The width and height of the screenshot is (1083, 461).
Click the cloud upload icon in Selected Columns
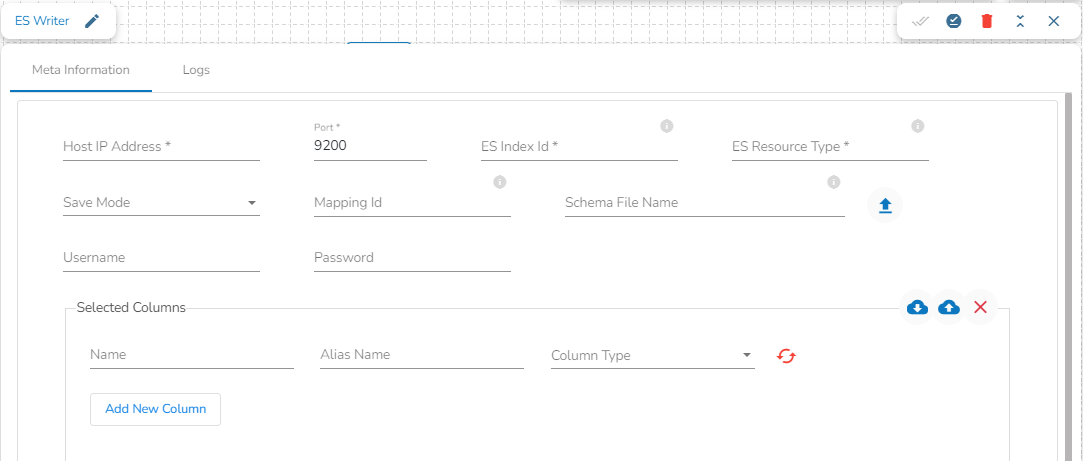pos(949,307)
